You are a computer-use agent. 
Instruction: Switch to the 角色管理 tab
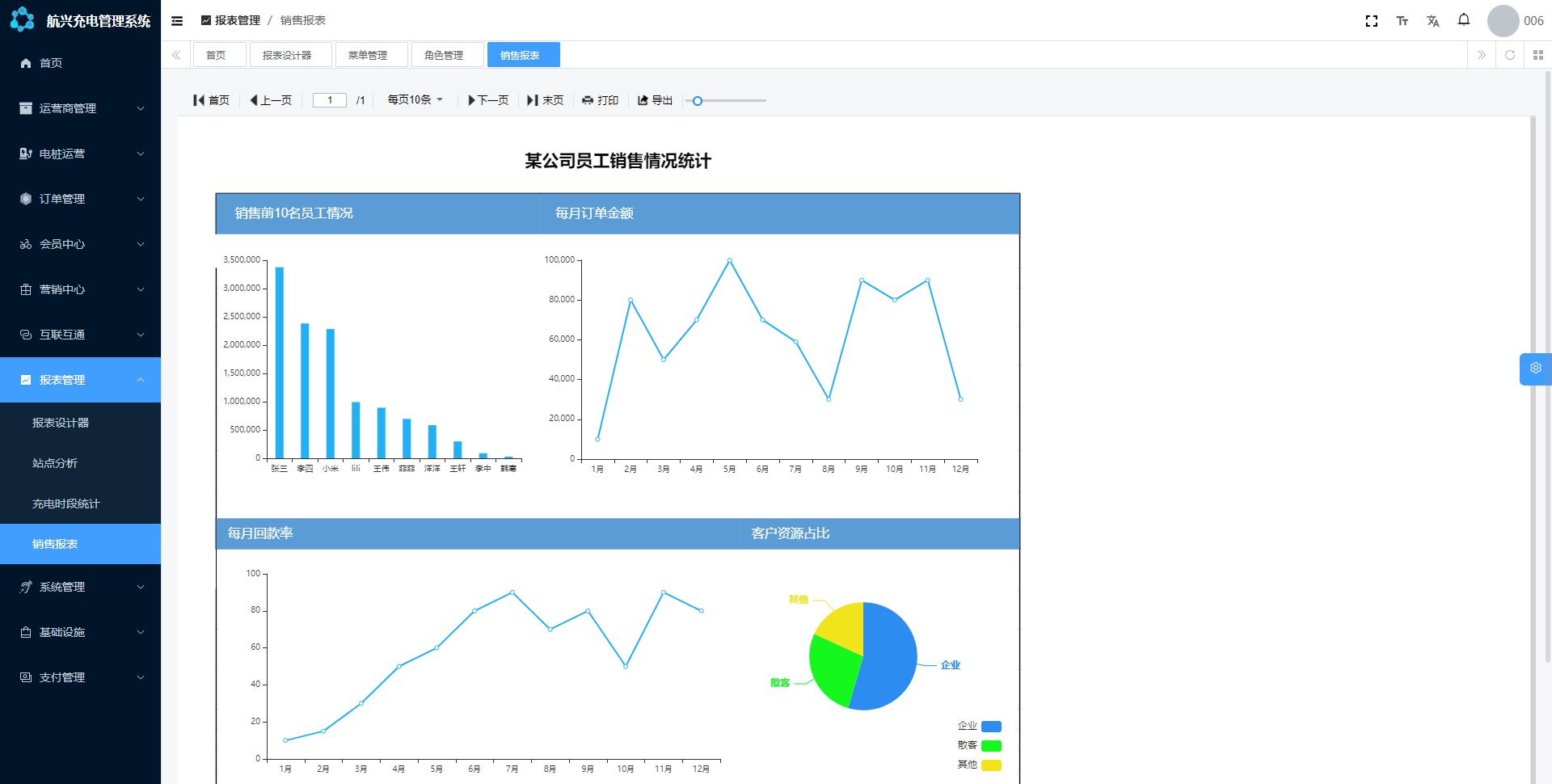pos(444,55)
